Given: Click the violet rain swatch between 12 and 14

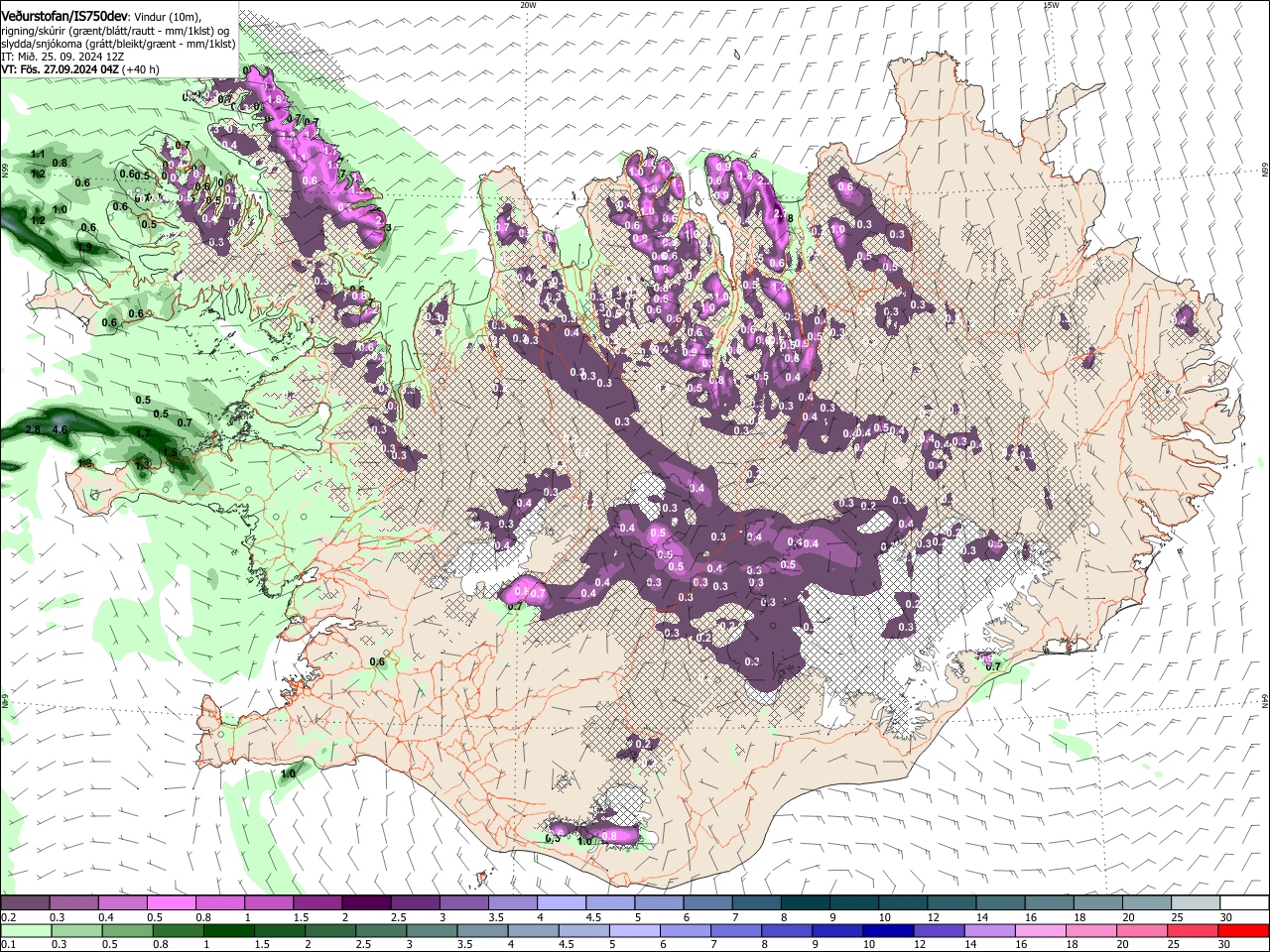Looking at the screenshot, I should pyautogui.click(x=938, y=930).
